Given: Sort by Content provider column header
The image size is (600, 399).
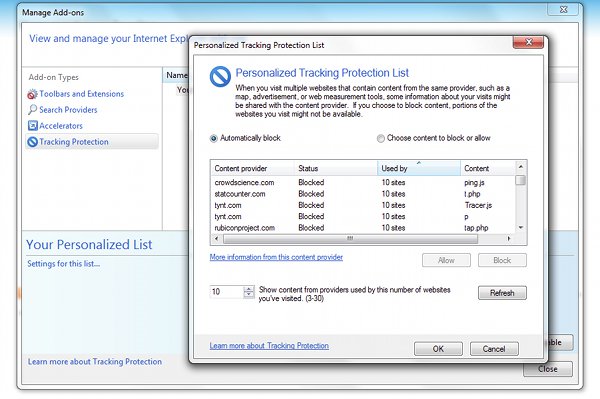Looking at the screenshot, I should click(x=253, y=168).
